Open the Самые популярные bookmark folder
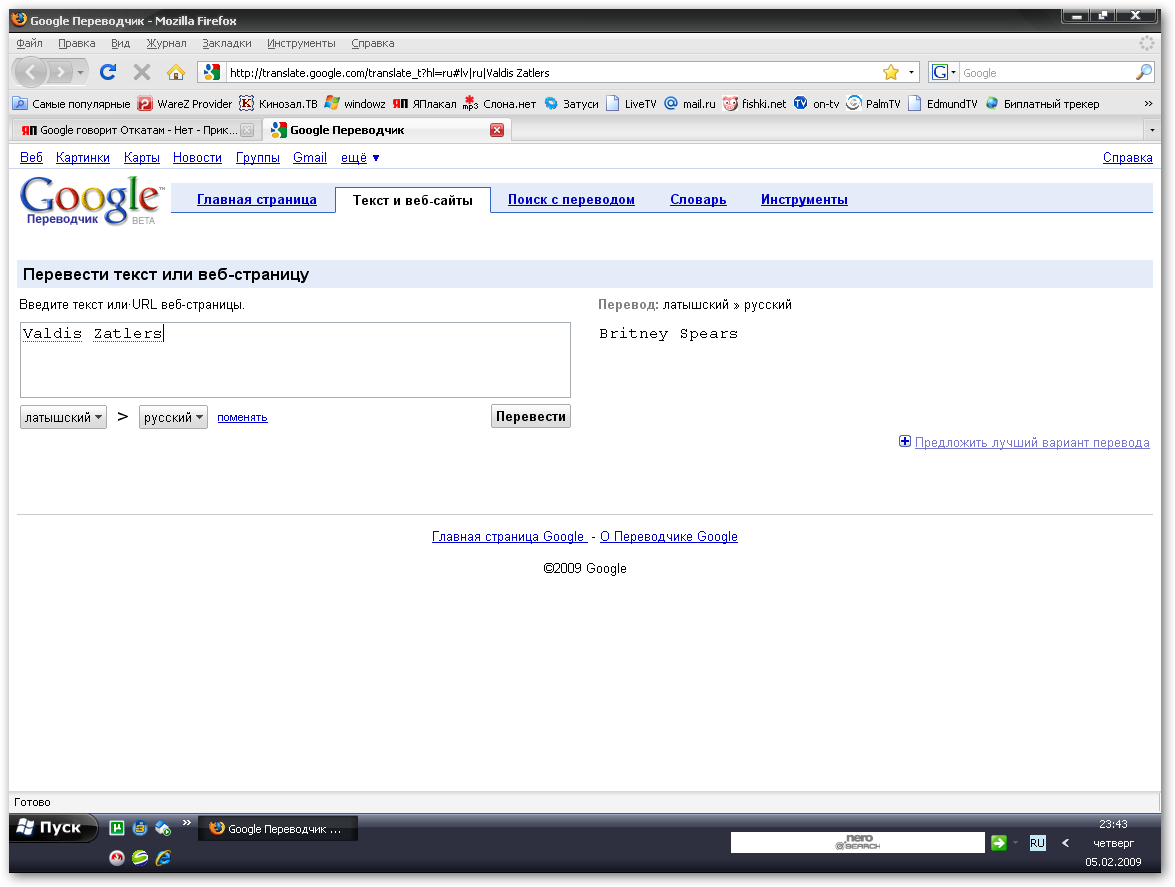This screenshot has width=1175, height=887. tap(72, 103)
